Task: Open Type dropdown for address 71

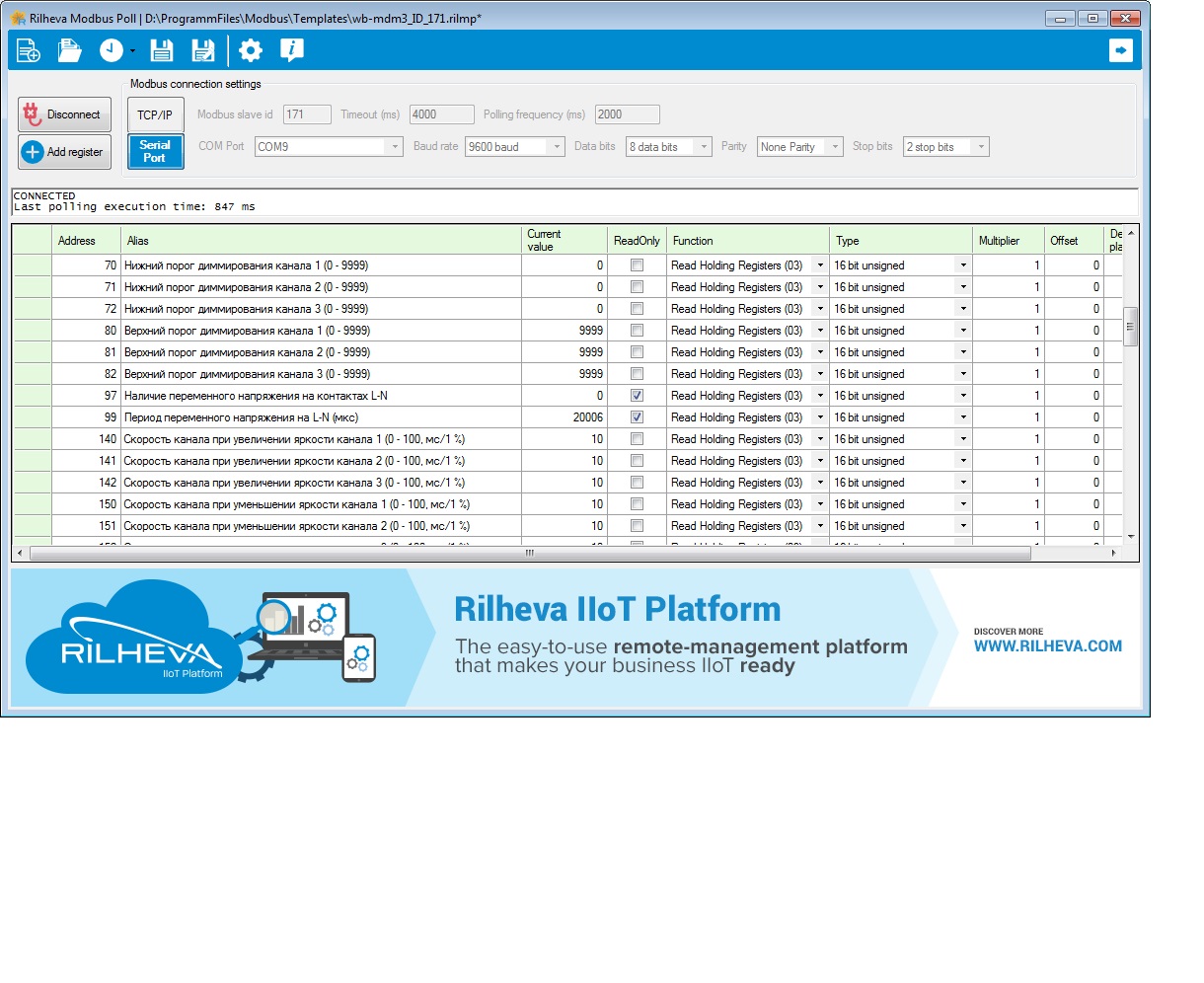Action: coord(963,287)
